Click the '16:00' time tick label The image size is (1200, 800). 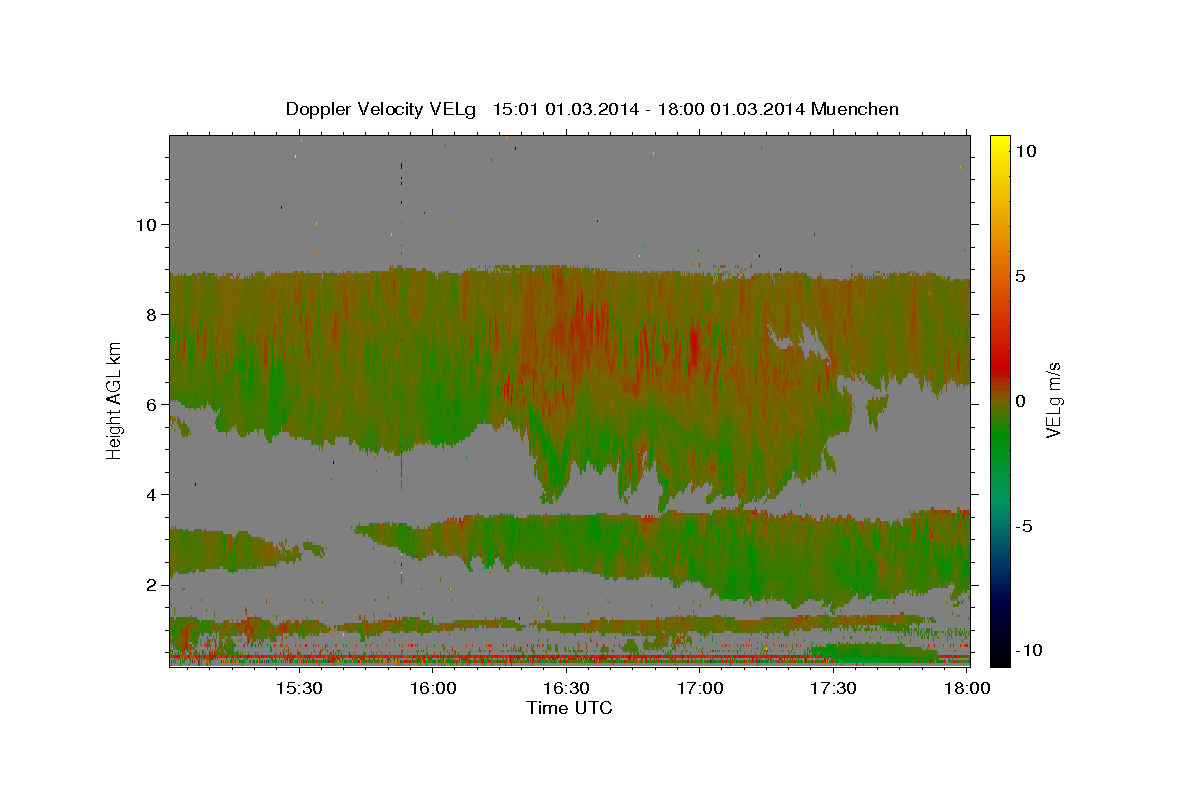433,688
